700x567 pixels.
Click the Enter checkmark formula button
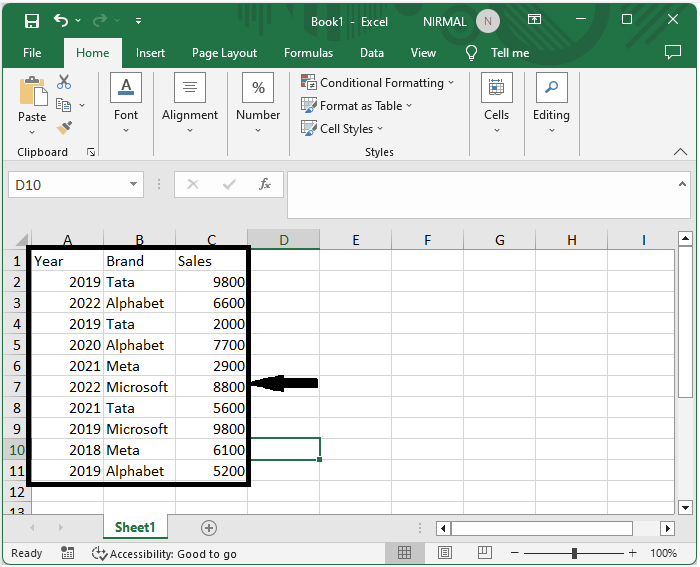tap(229, 184)
